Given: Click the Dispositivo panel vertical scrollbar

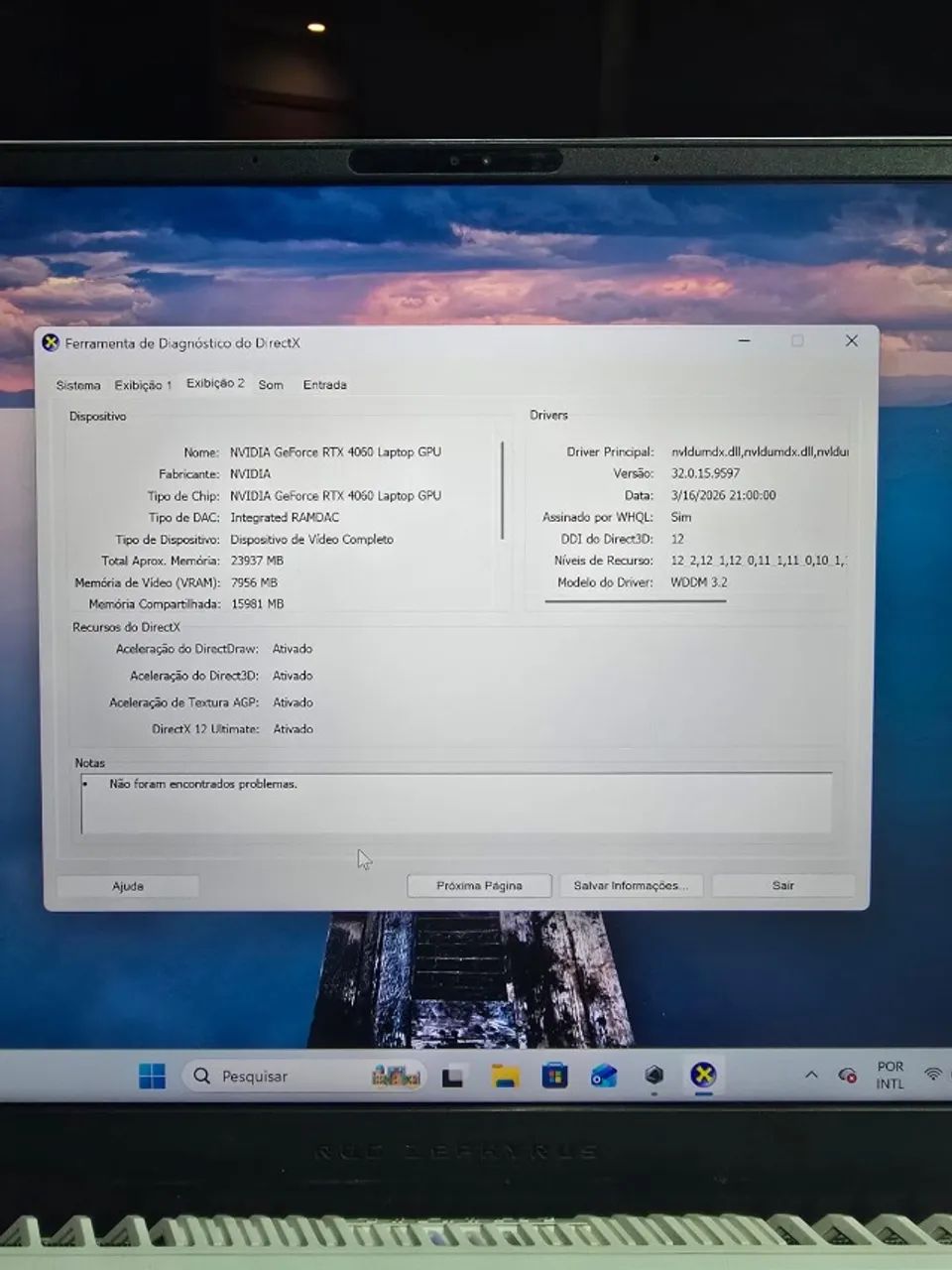Looking at the screenshot, I should [x=503, y=490].
